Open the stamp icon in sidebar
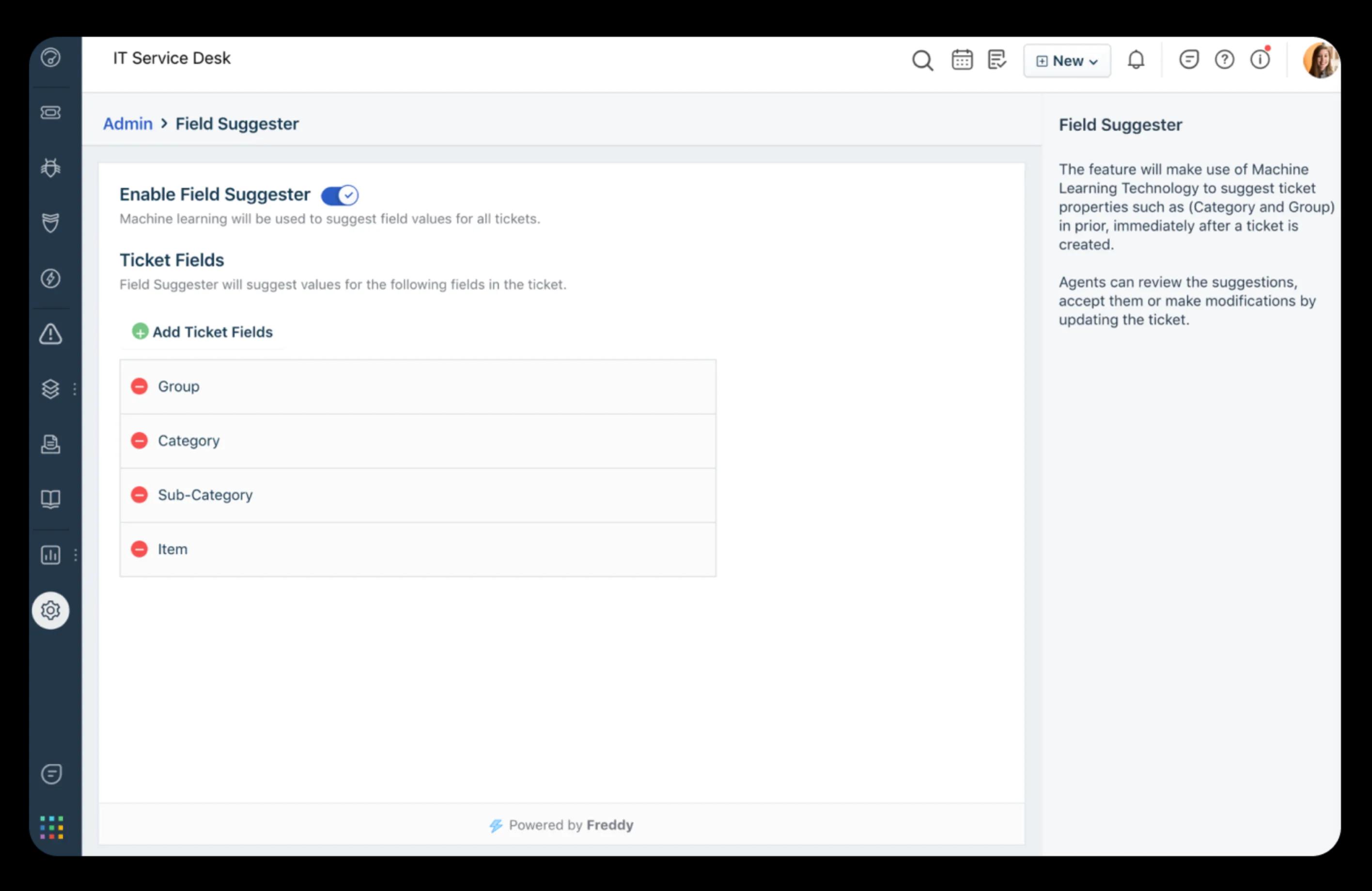 (x=51, y=445)
